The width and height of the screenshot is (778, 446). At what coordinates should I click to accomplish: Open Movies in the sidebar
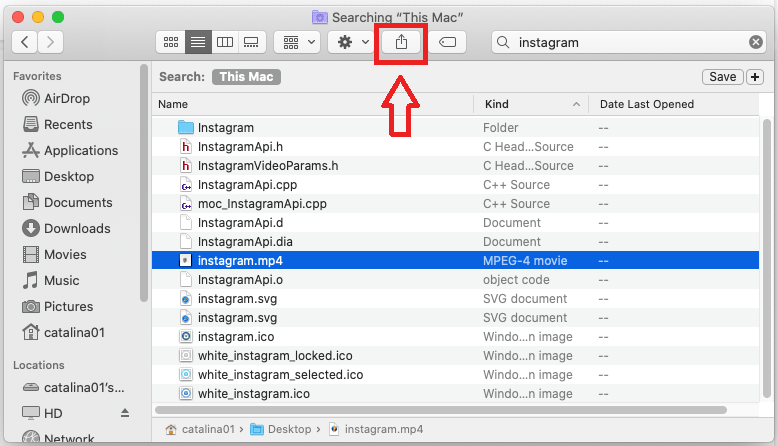(55, 255)
